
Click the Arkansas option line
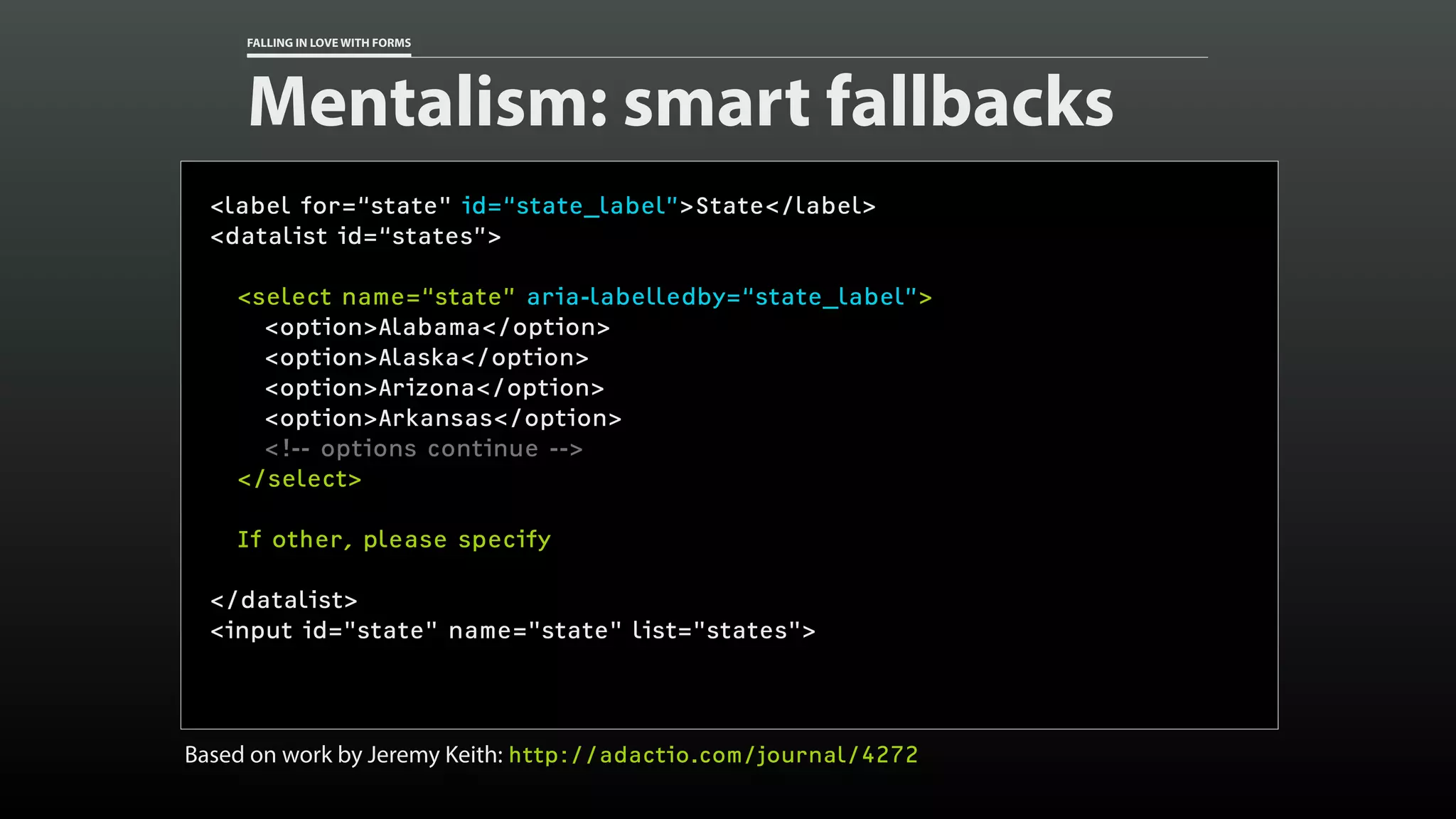(x=443, y=419)
